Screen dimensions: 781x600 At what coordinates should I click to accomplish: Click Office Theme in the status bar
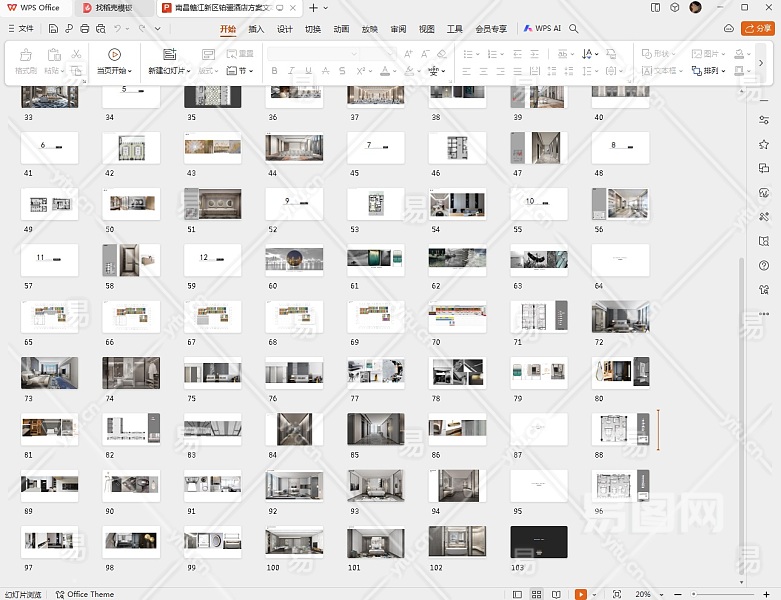click(x=85, y=594)
